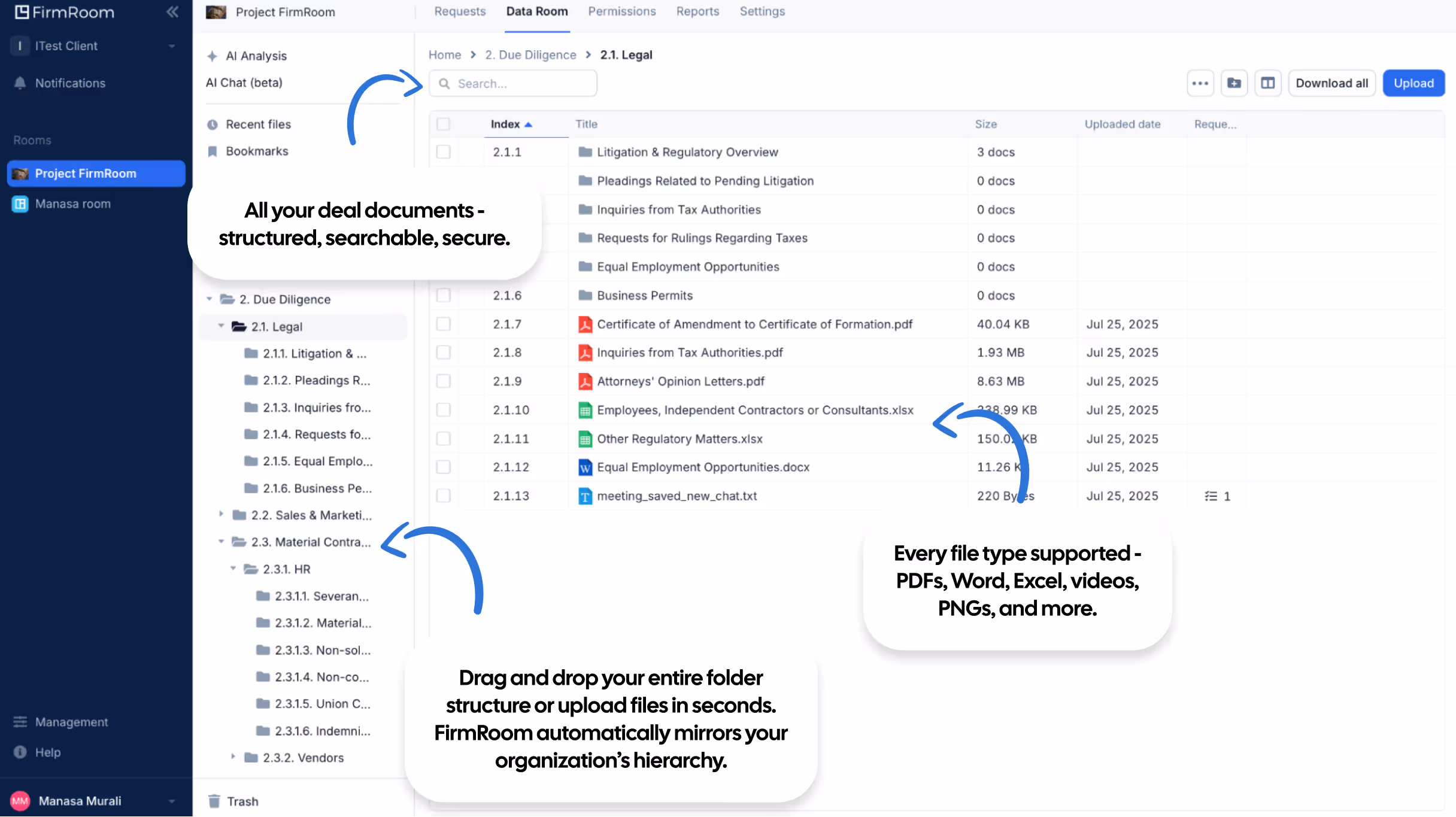Click the new folder icon button
1456x817 pixels.
coord(1234,83)
